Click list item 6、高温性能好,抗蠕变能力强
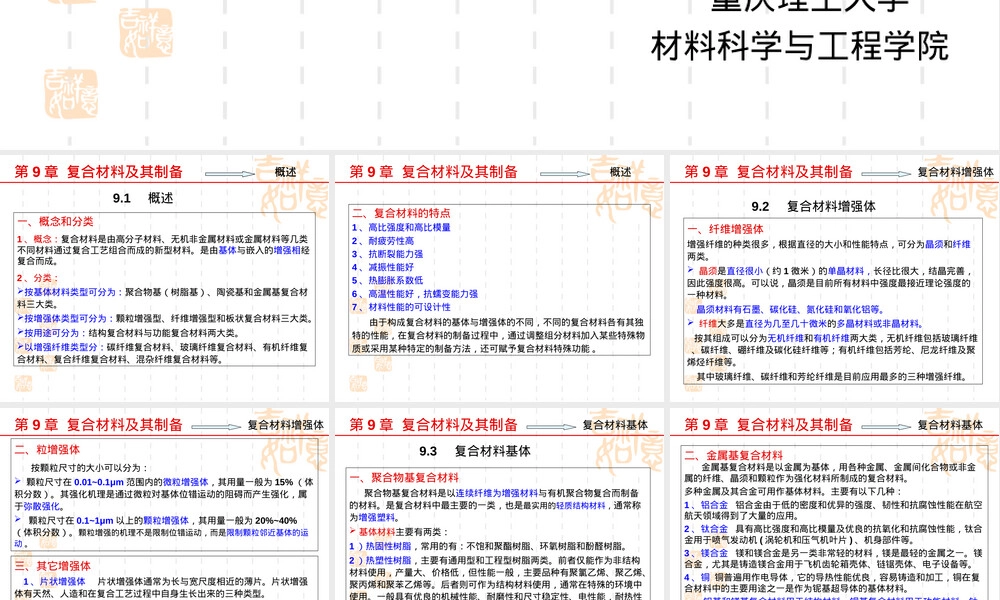 [415, 294]
